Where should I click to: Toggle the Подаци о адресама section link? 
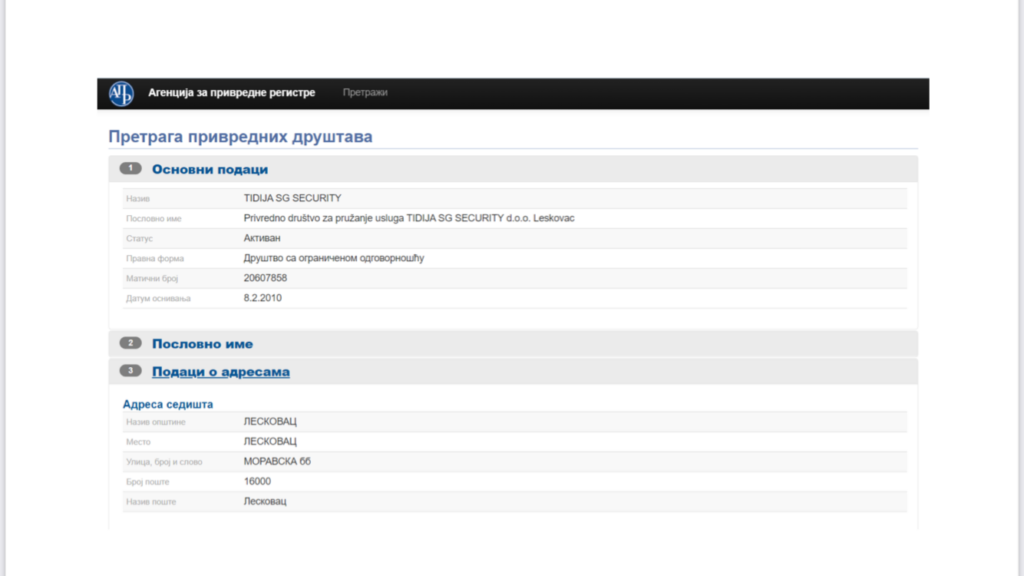[x=220, y=372]
